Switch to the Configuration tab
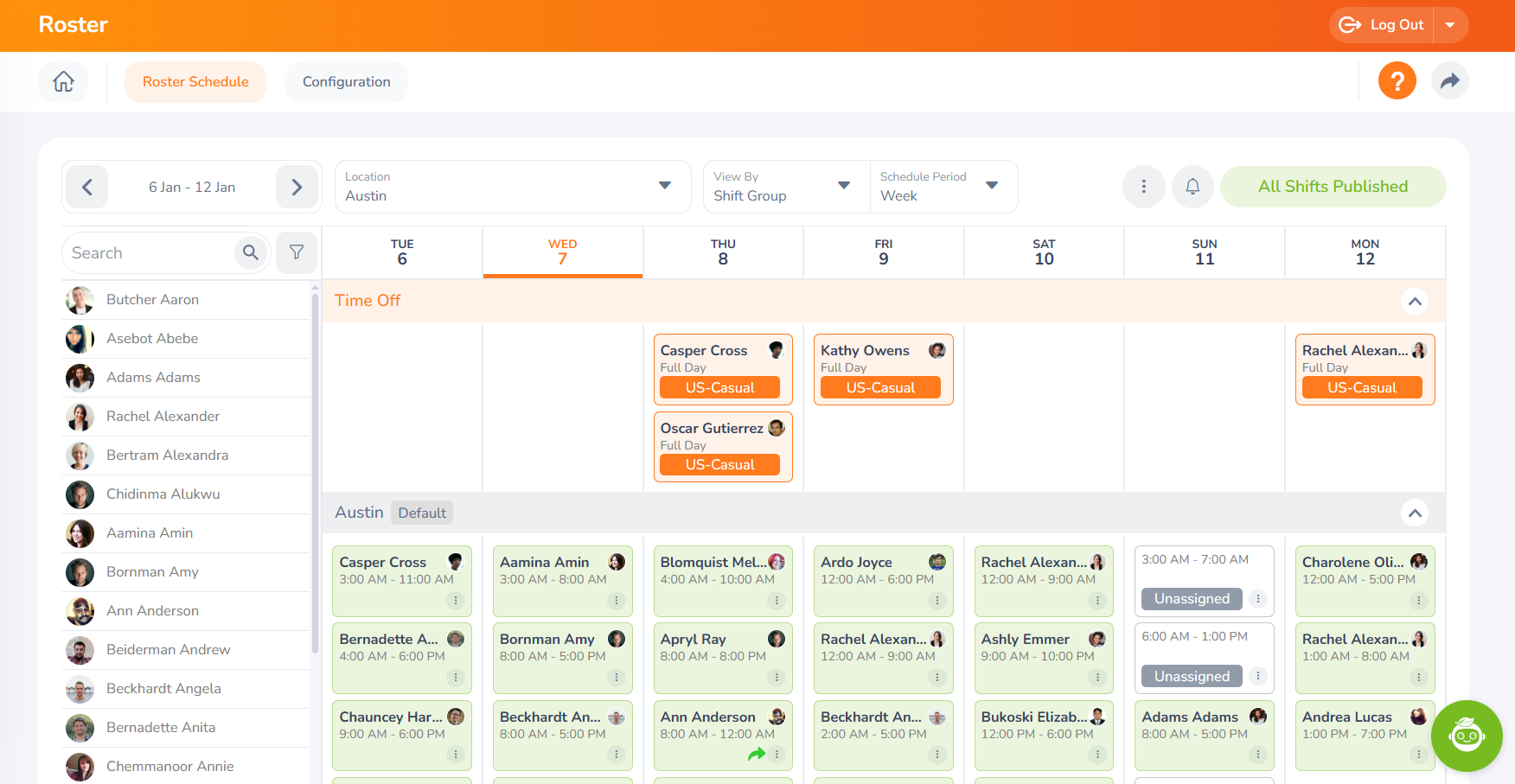 coord(346,82)
